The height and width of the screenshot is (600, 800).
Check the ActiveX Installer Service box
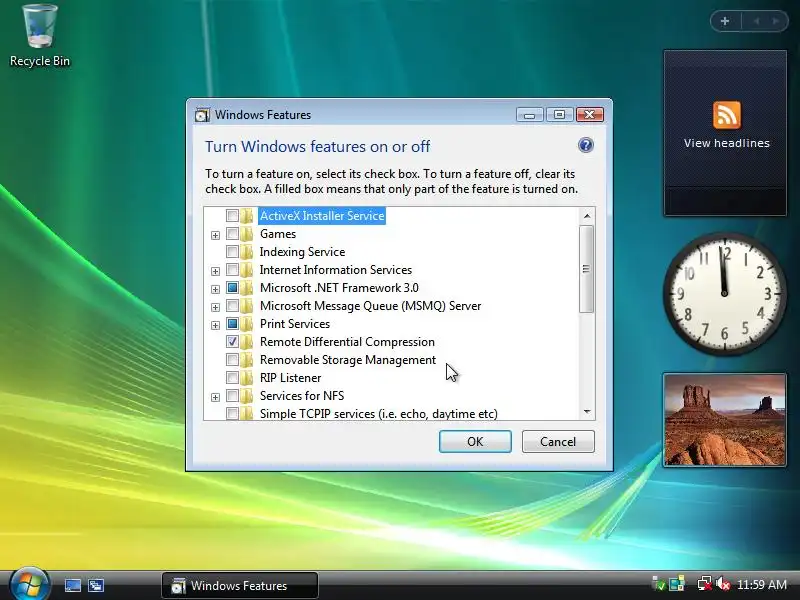(232, 215)
